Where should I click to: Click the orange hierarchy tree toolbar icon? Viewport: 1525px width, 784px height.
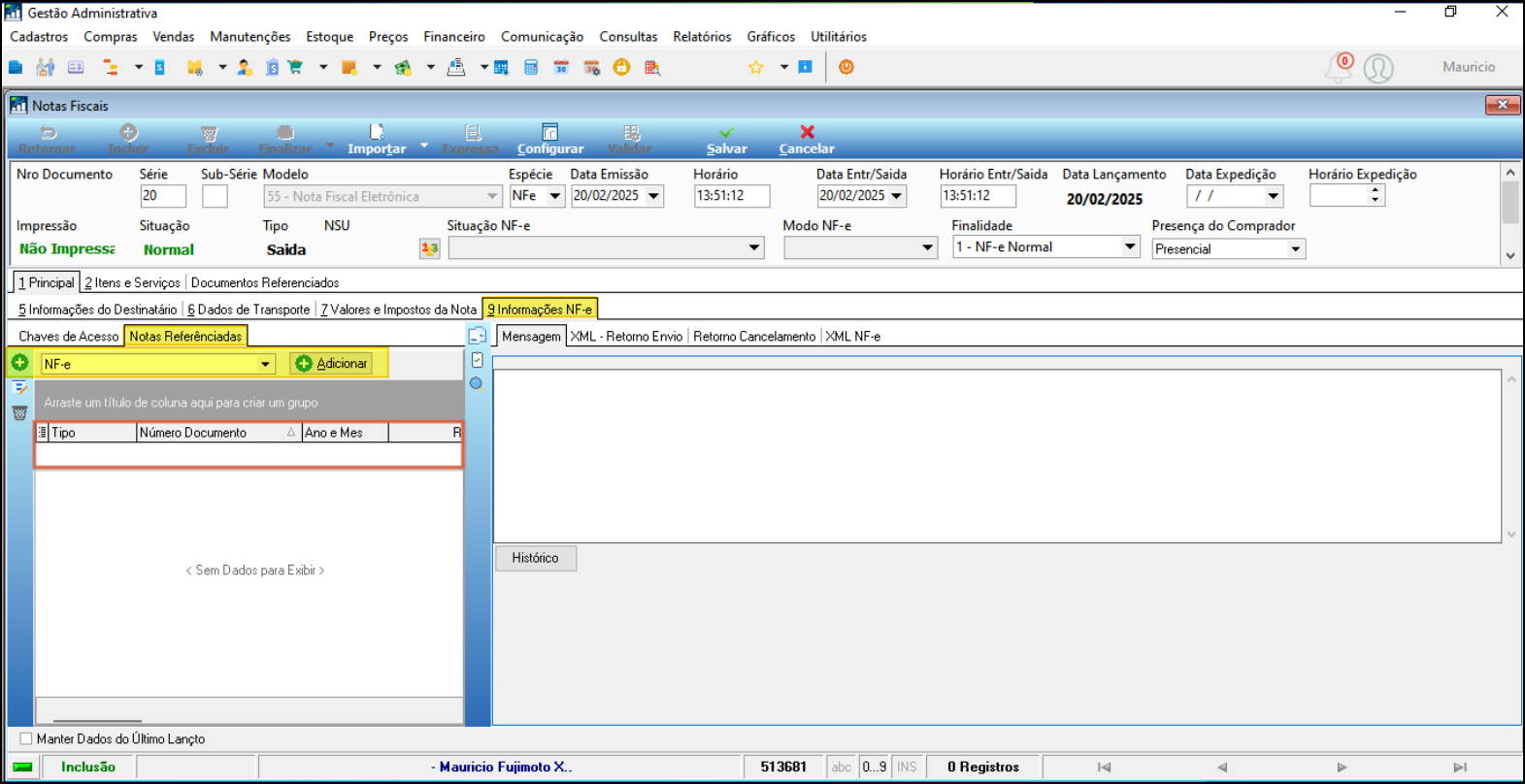point(111,67)
